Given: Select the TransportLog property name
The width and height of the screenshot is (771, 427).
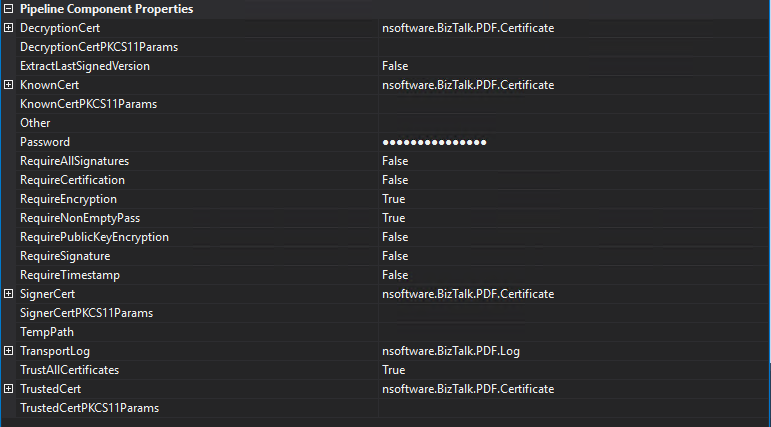Looking at the screenshot, I should (55, 351).
